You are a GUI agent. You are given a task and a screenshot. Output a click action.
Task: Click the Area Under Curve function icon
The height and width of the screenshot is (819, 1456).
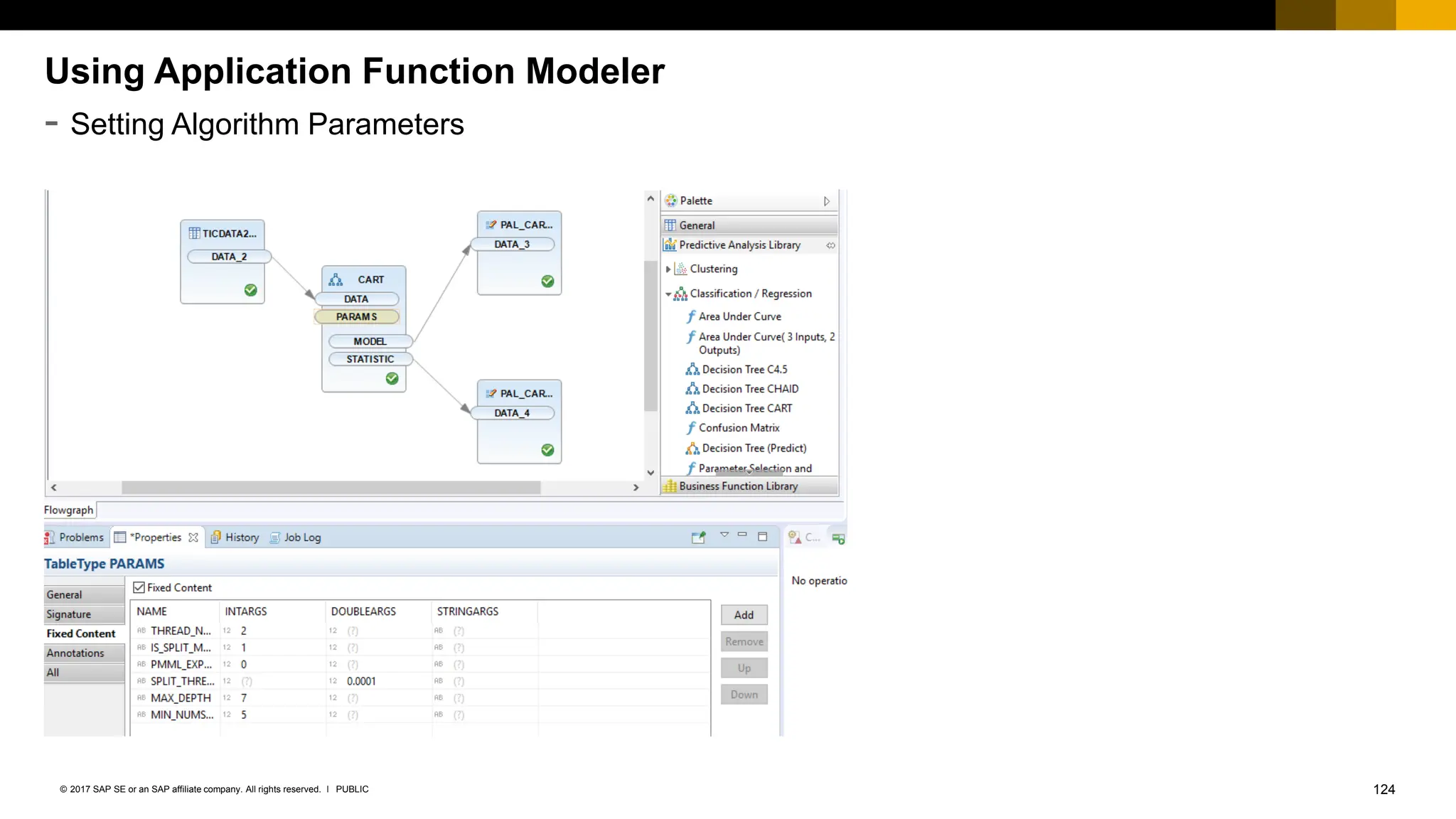coord(690,316)
